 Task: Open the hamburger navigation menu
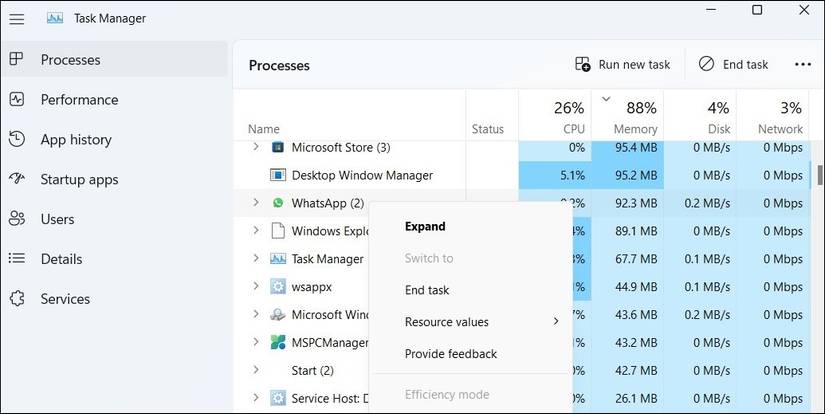(16, 18)
